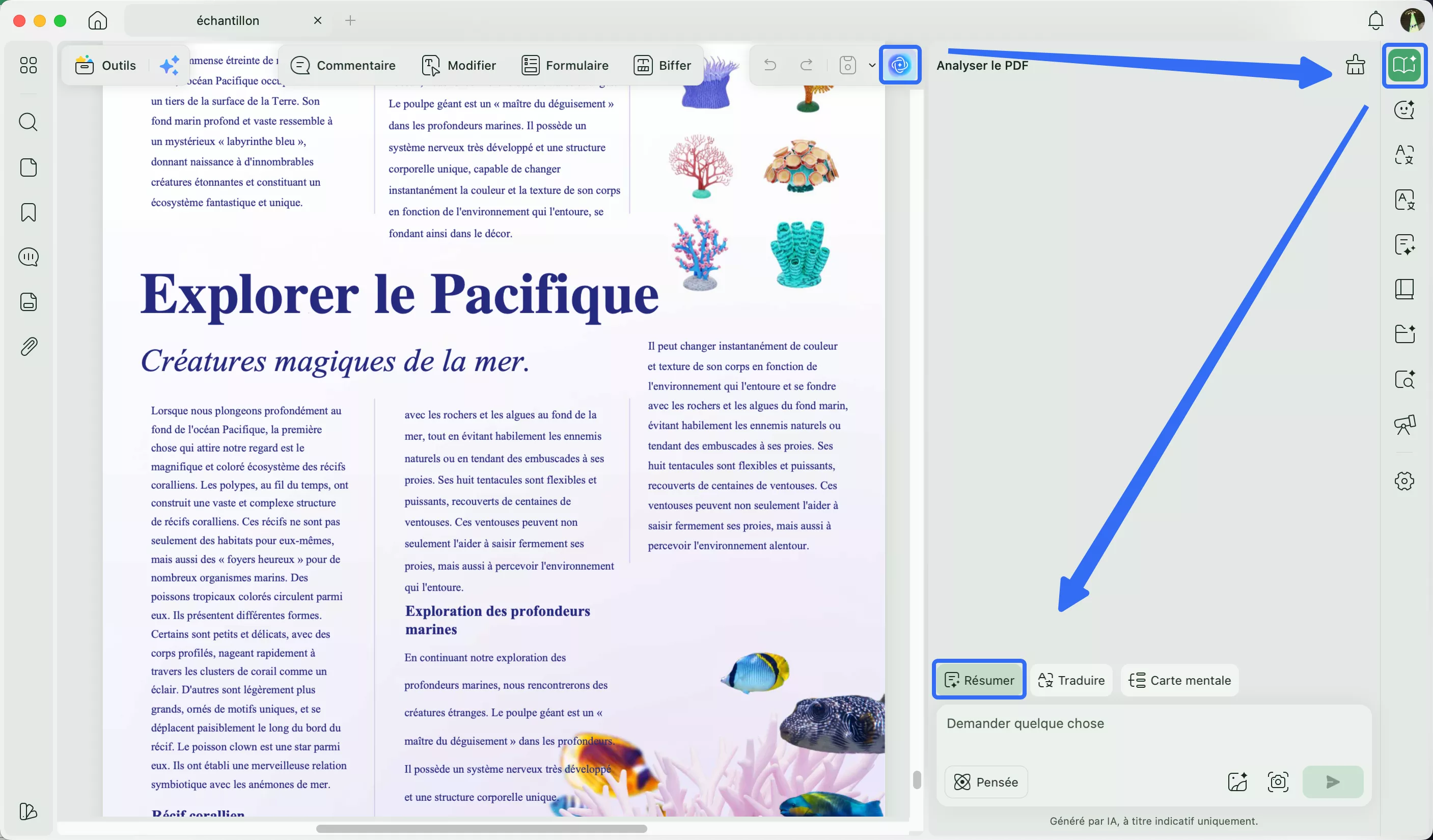Open the AI settings gear icon

(x=1404, y=481)
